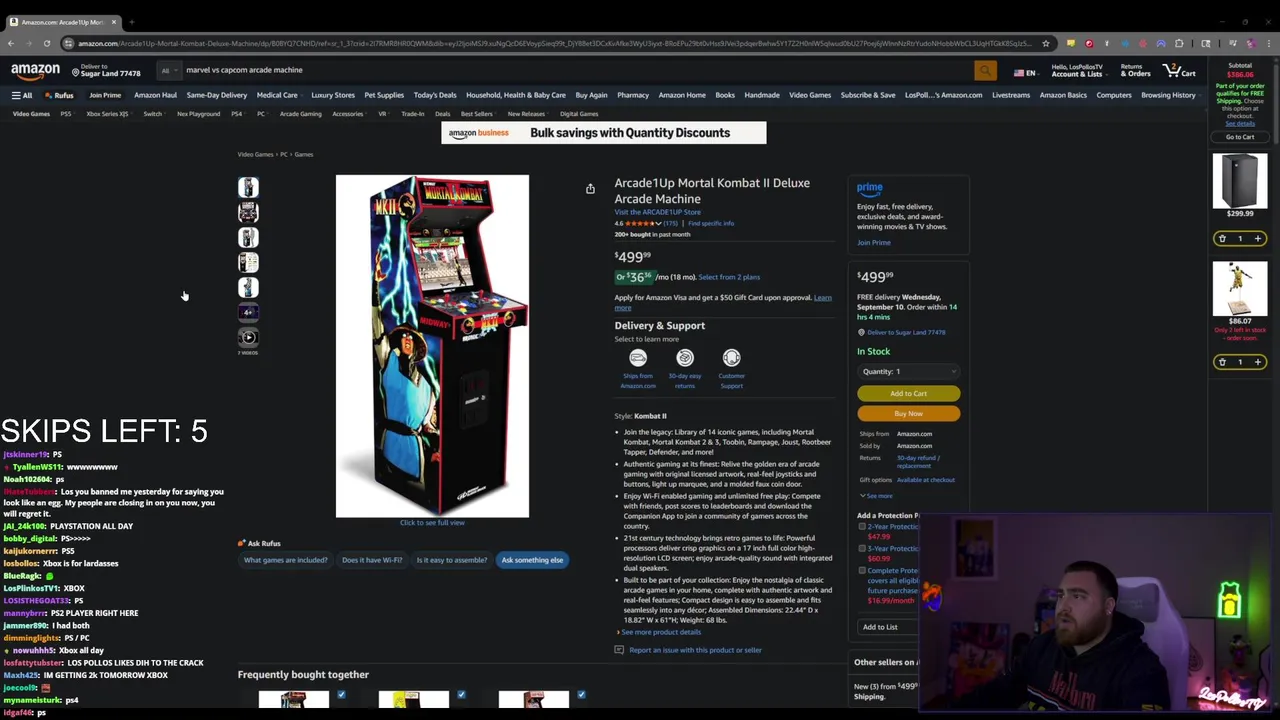This screenshot has height=720, width=1280.
Task: Open the shopping Cart icon
Action: click(1179, 70)
